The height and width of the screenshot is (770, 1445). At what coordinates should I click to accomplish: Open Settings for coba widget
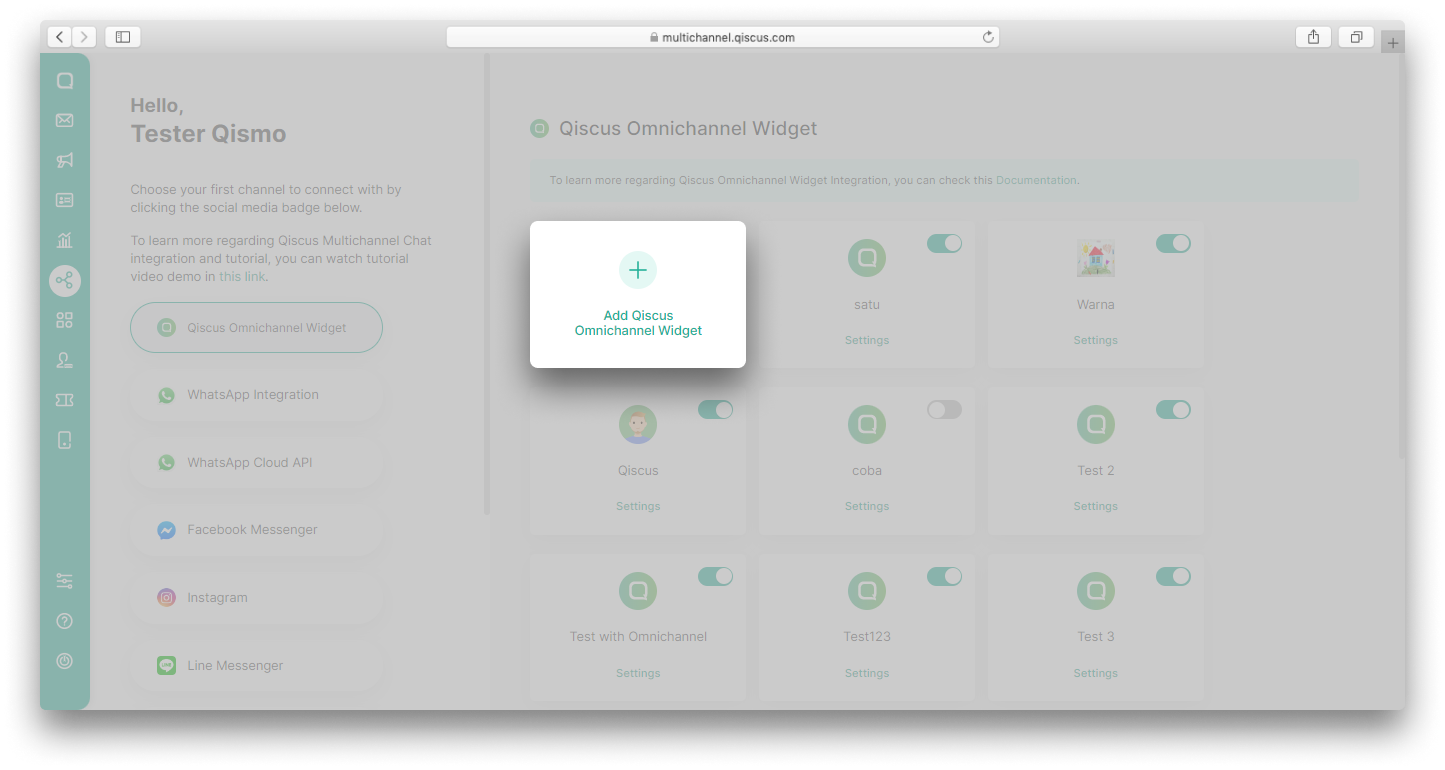coord(867,506)
